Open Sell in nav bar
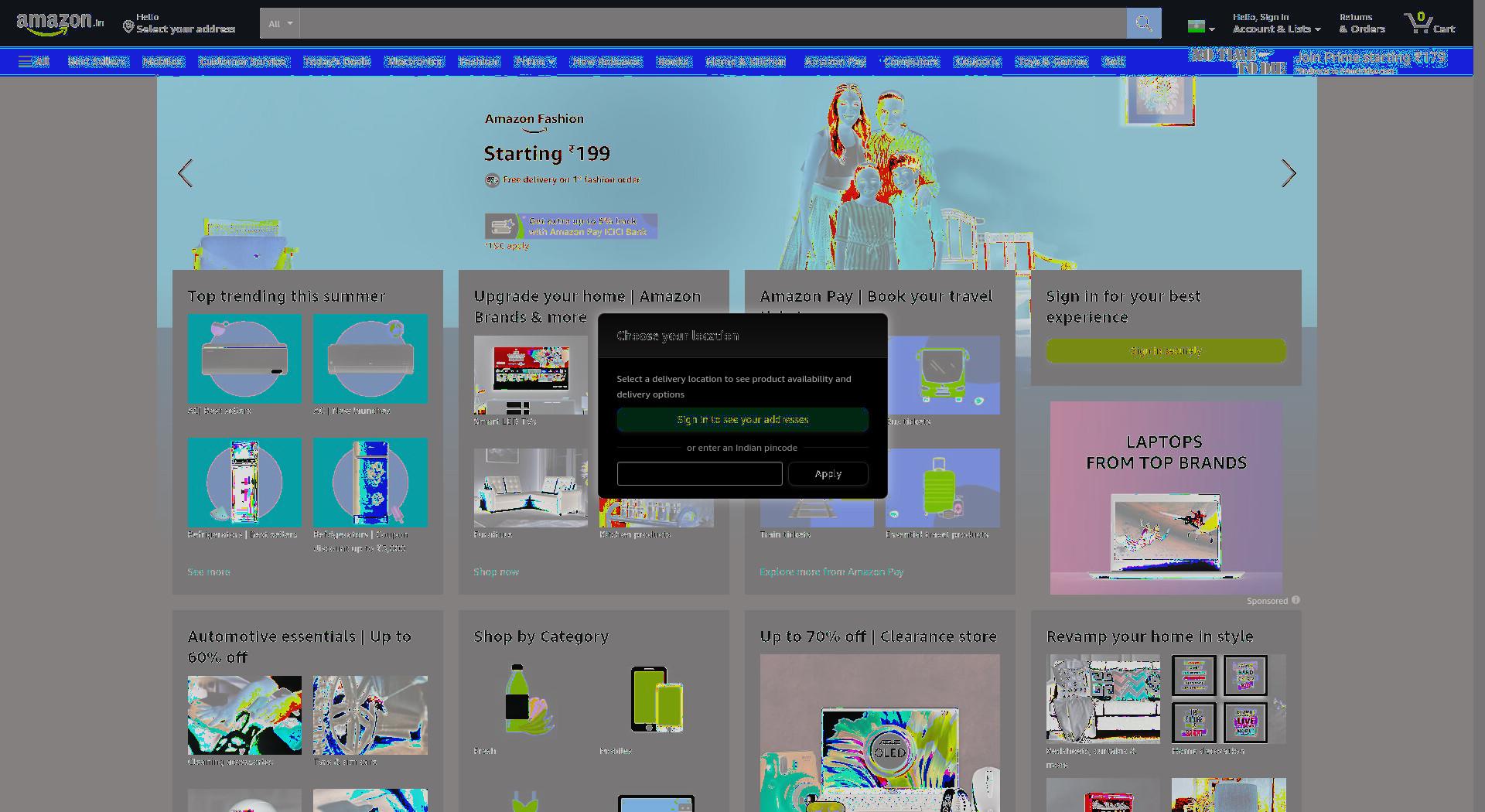 (x=1113, y=61)
